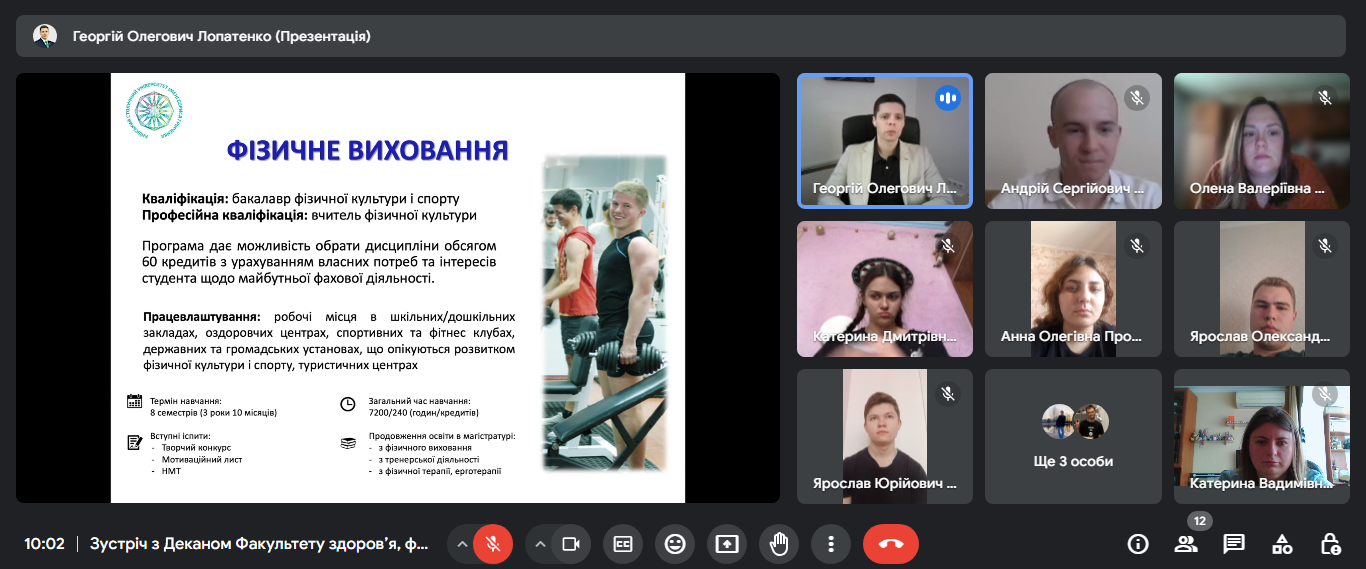Image resolution: width=1366 pixels, height=569 pixels.
Task: Click the calendar icon beside Термін навчання
Action: point(134,402)
